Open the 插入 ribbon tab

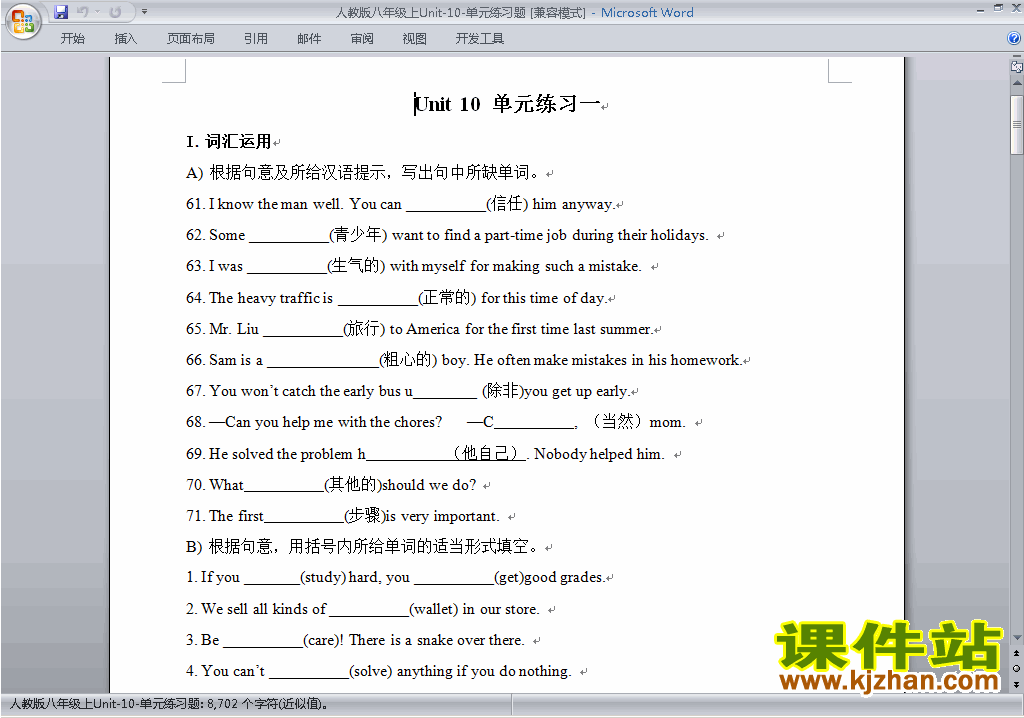coord(125,39)
